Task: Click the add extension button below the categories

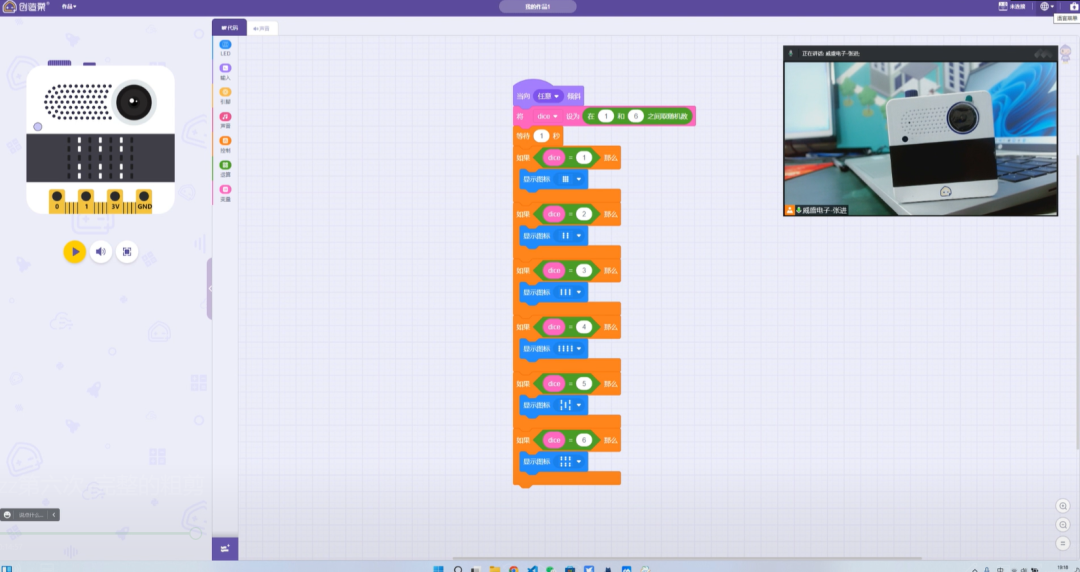Action: [225, 548]
